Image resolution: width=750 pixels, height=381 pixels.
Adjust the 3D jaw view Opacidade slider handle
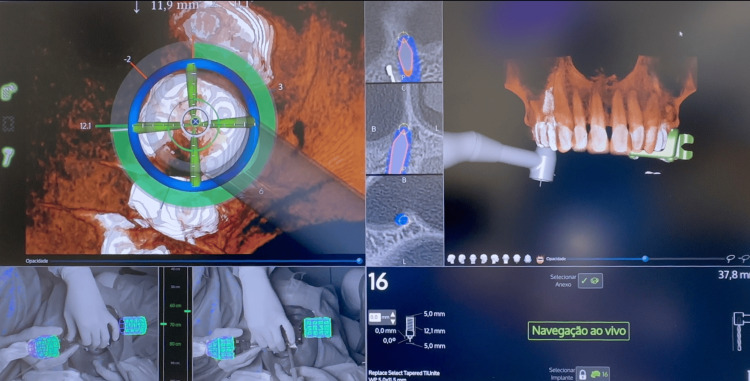tap(645, 259)
